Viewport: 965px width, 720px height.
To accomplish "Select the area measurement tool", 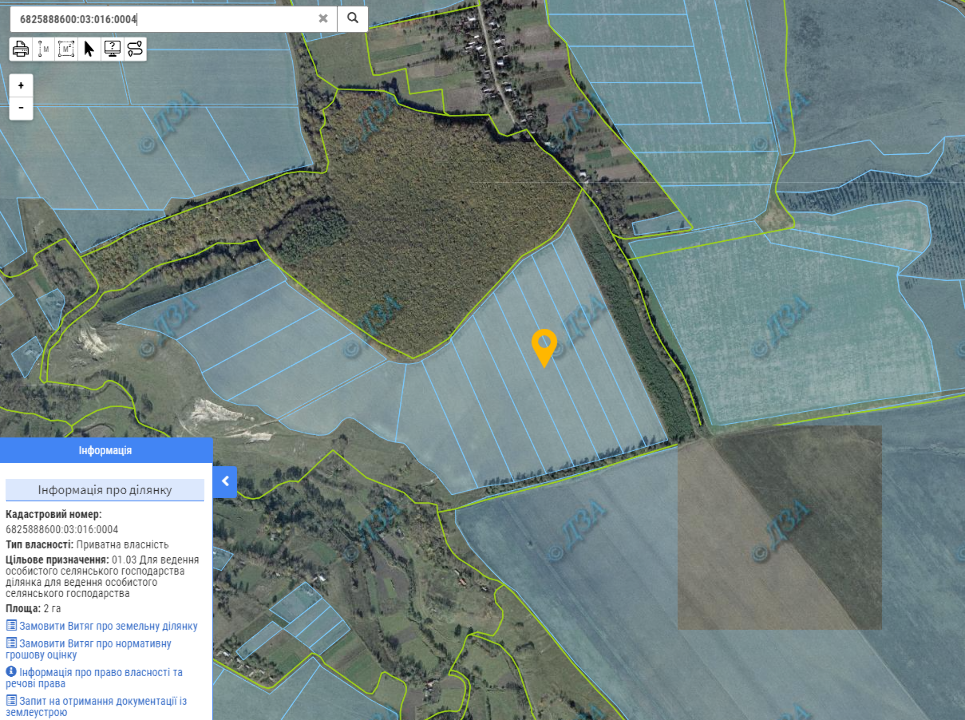I will 66,49.
